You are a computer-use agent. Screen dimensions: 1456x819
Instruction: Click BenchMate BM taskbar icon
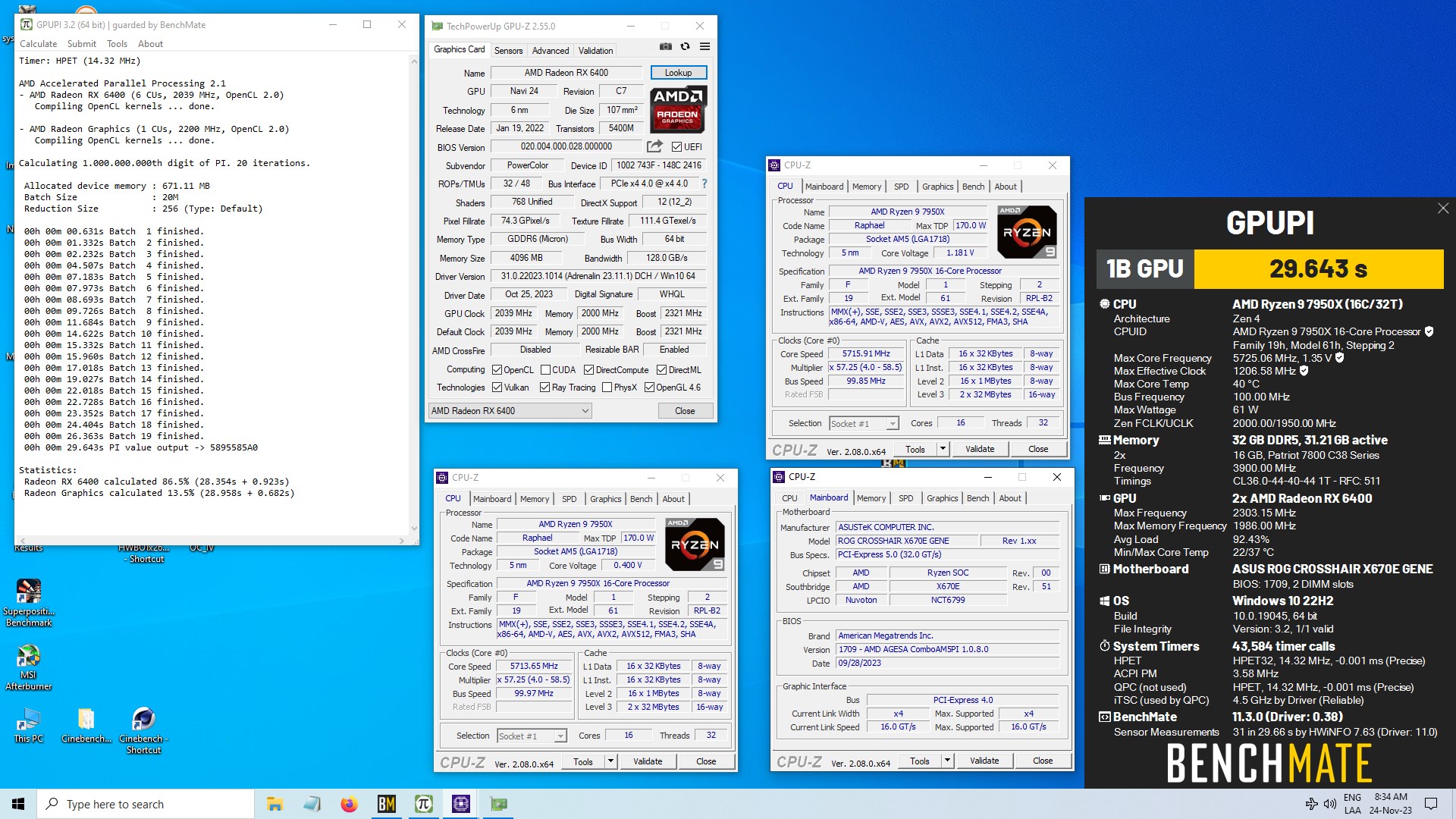pos(387,804)
